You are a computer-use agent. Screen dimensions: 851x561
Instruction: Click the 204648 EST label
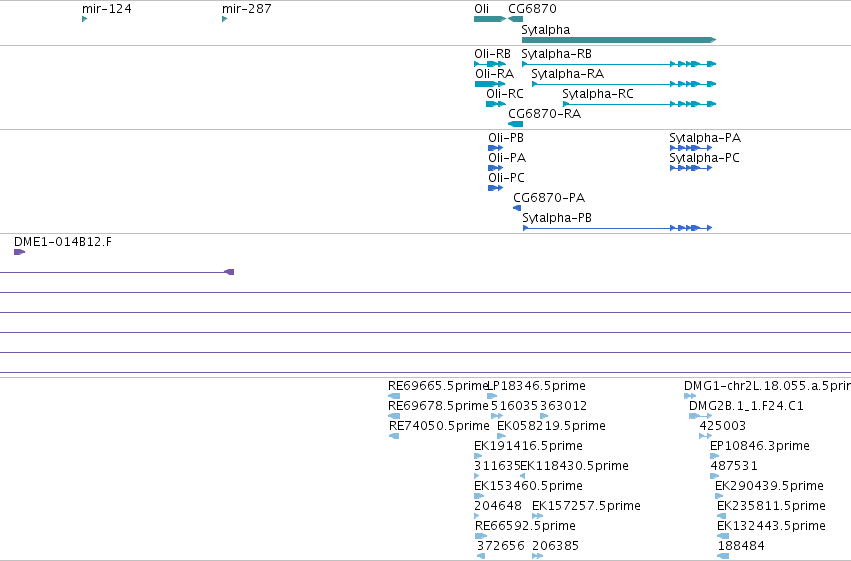click(498, 506)
